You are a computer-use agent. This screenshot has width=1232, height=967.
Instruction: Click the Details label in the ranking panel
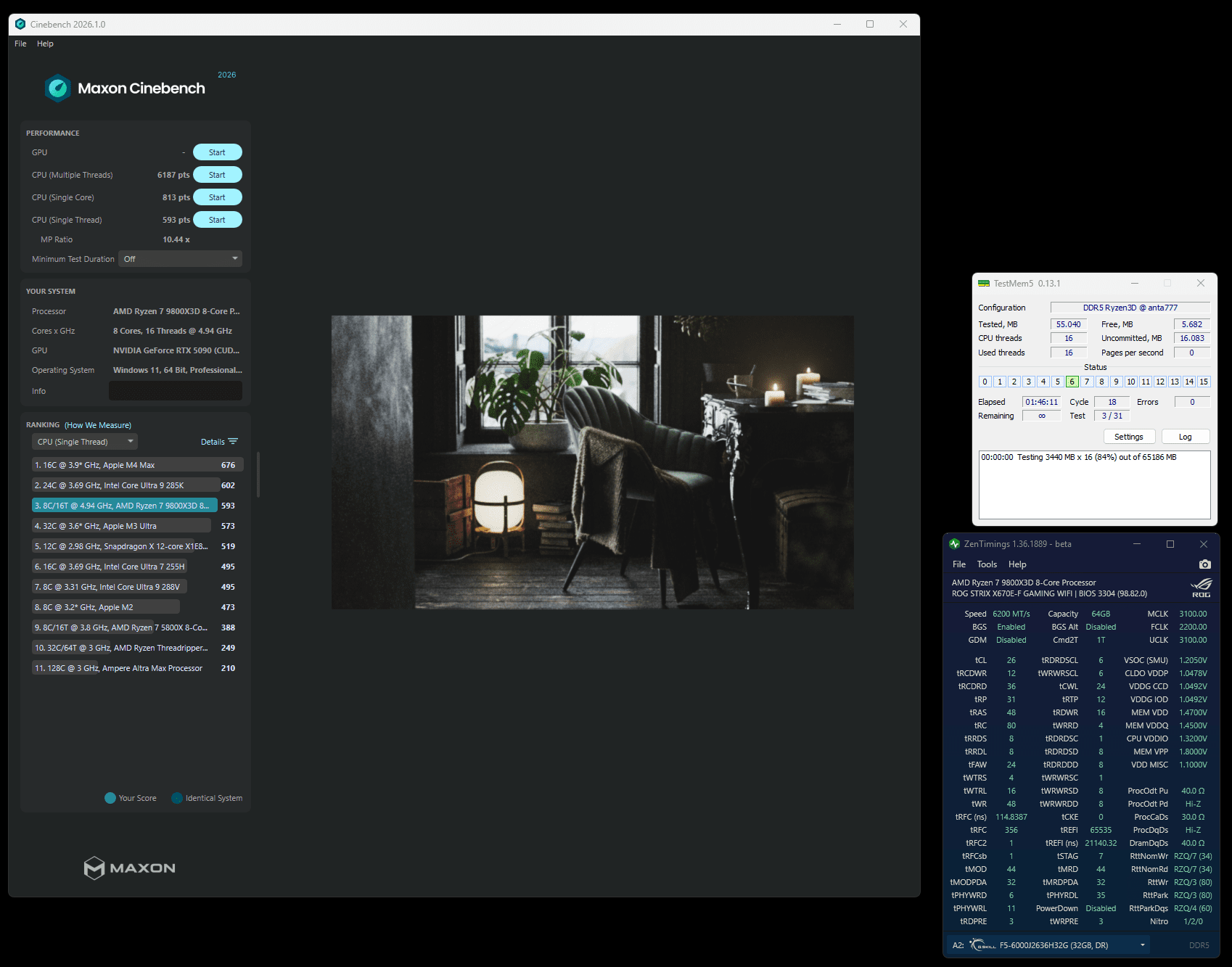tap(213, 442)
